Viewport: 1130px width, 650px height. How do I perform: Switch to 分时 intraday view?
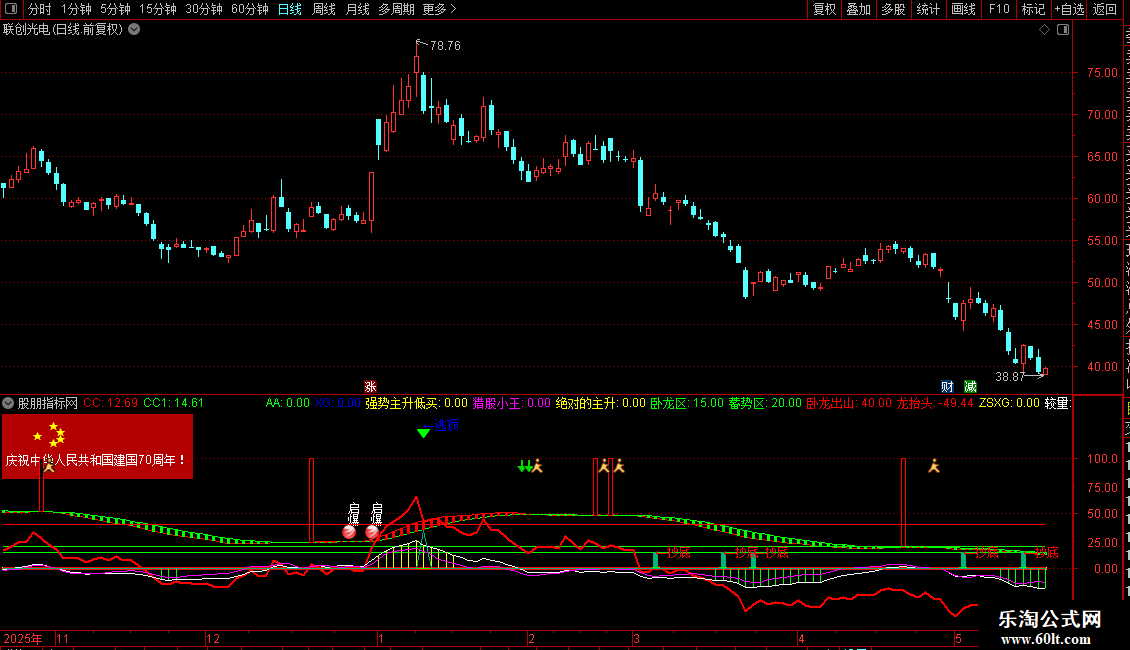[x=40, y=9]
